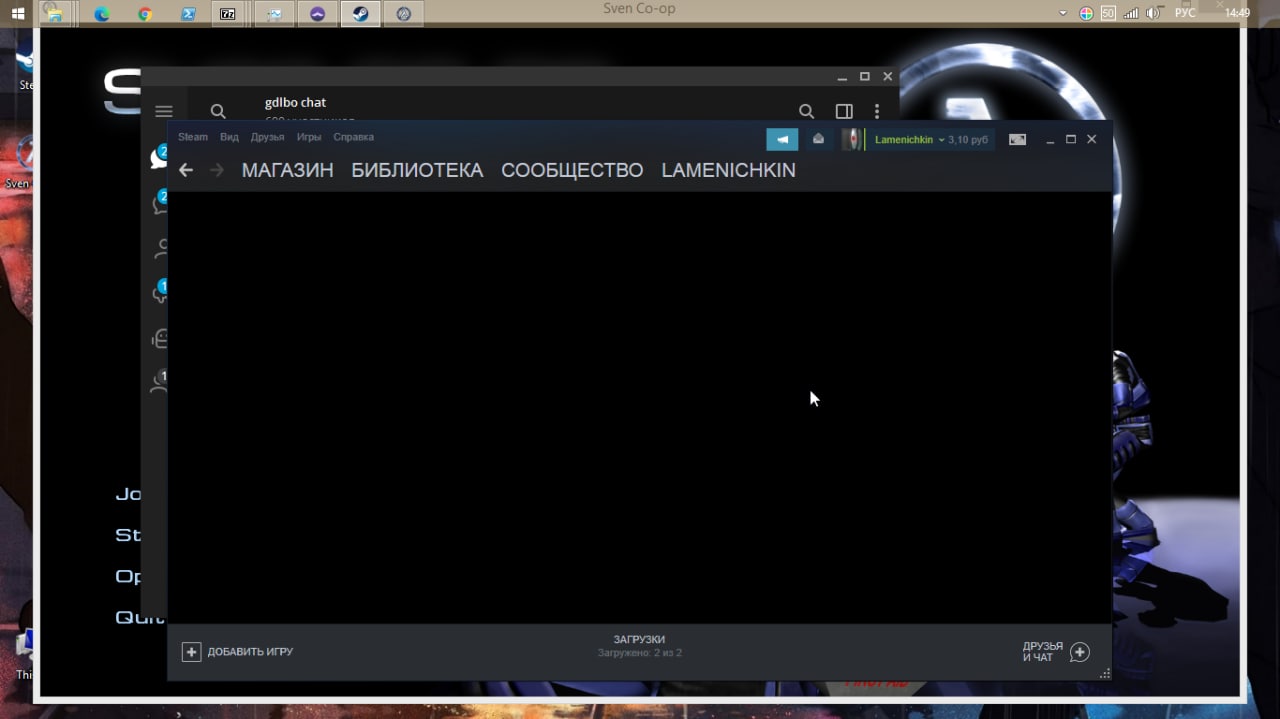Open hamburger menu in chat window

coord(164,112)
